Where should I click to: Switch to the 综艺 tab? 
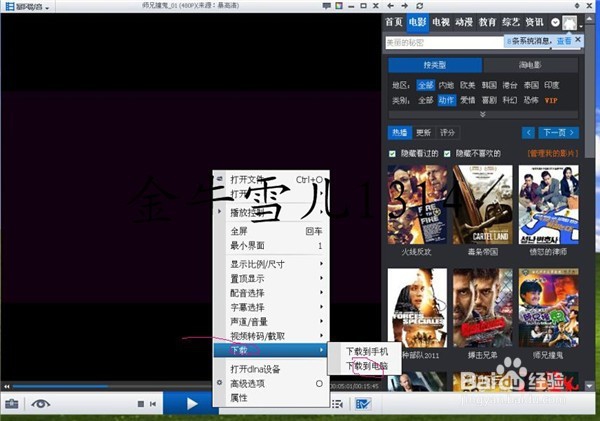point(511,22)
